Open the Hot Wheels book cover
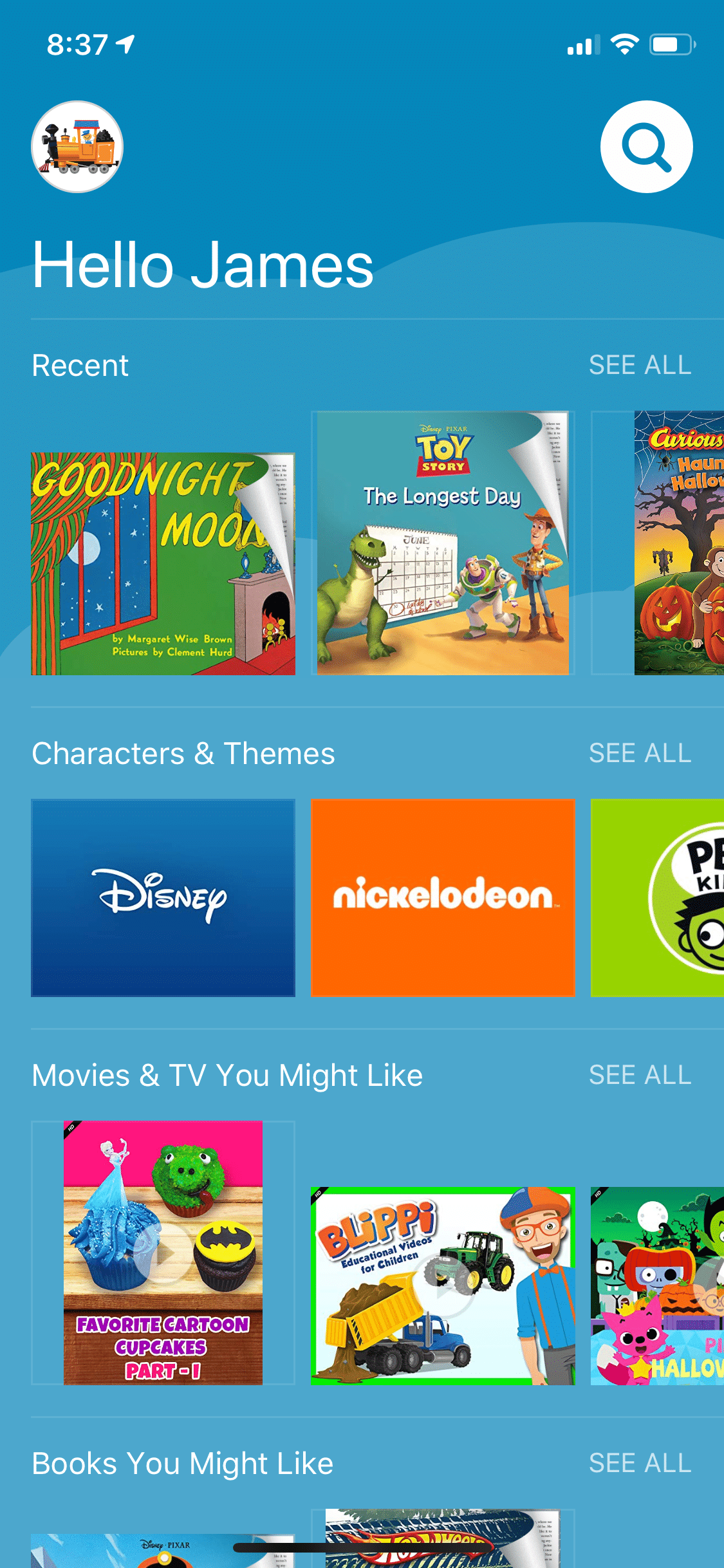The width and height of the screenshot is (724, 1568). 443,1538
